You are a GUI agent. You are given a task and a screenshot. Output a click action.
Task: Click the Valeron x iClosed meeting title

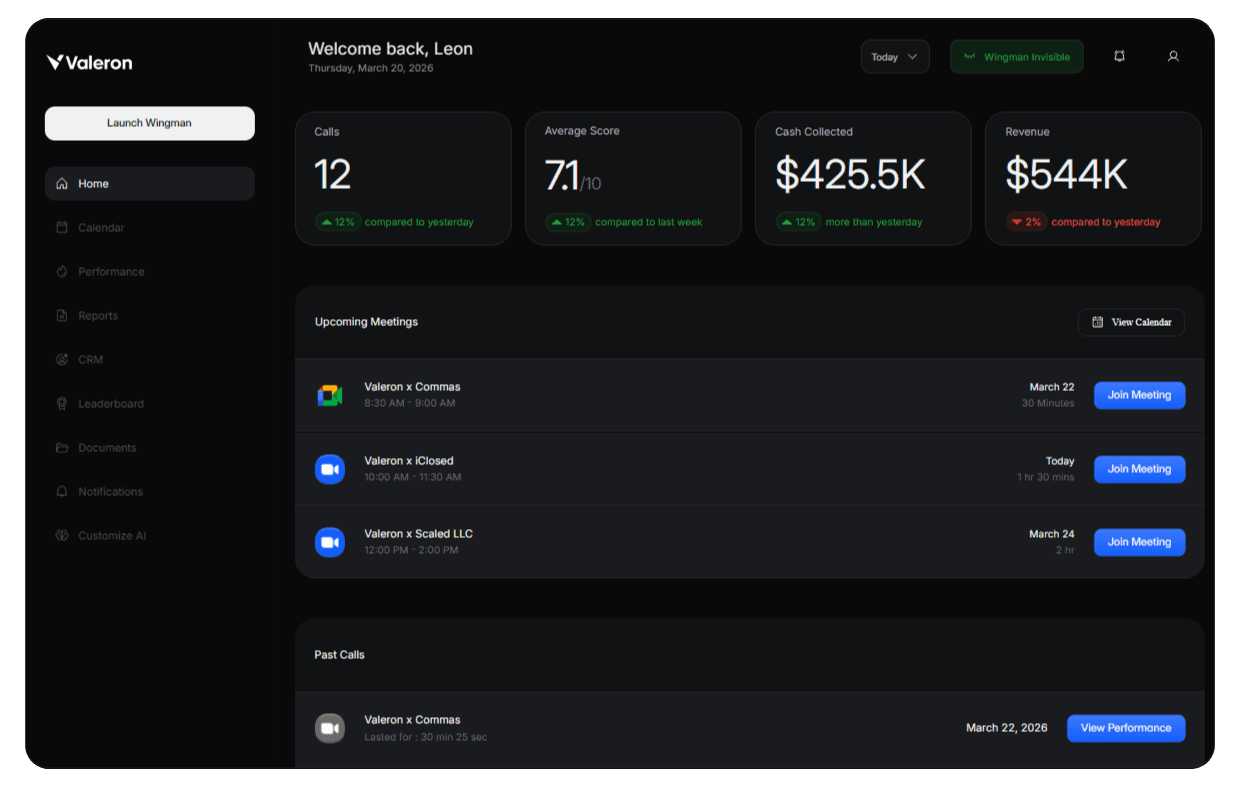tap(409, 461)
